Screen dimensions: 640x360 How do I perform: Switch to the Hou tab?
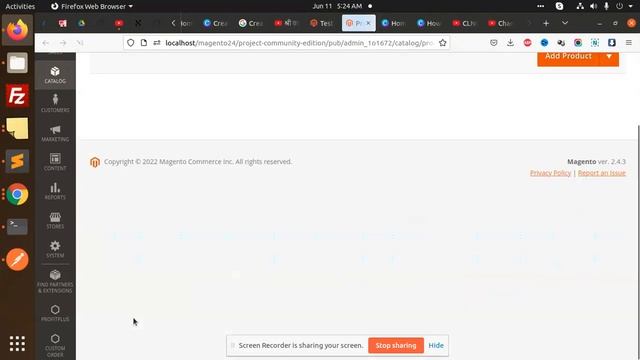(x=429, y=23)
